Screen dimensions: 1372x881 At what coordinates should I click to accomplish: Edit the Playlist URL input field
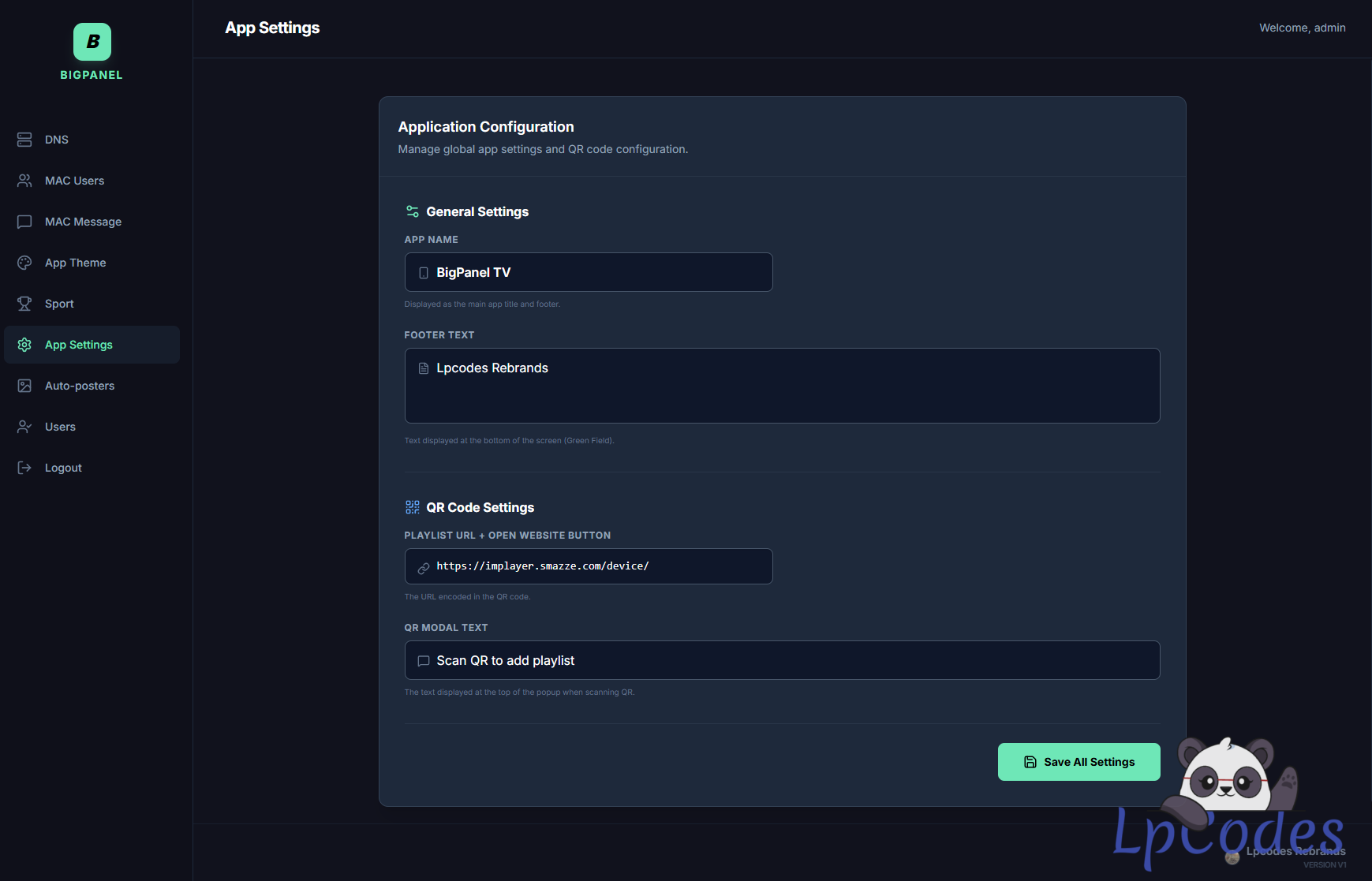(x=600, y=566)
